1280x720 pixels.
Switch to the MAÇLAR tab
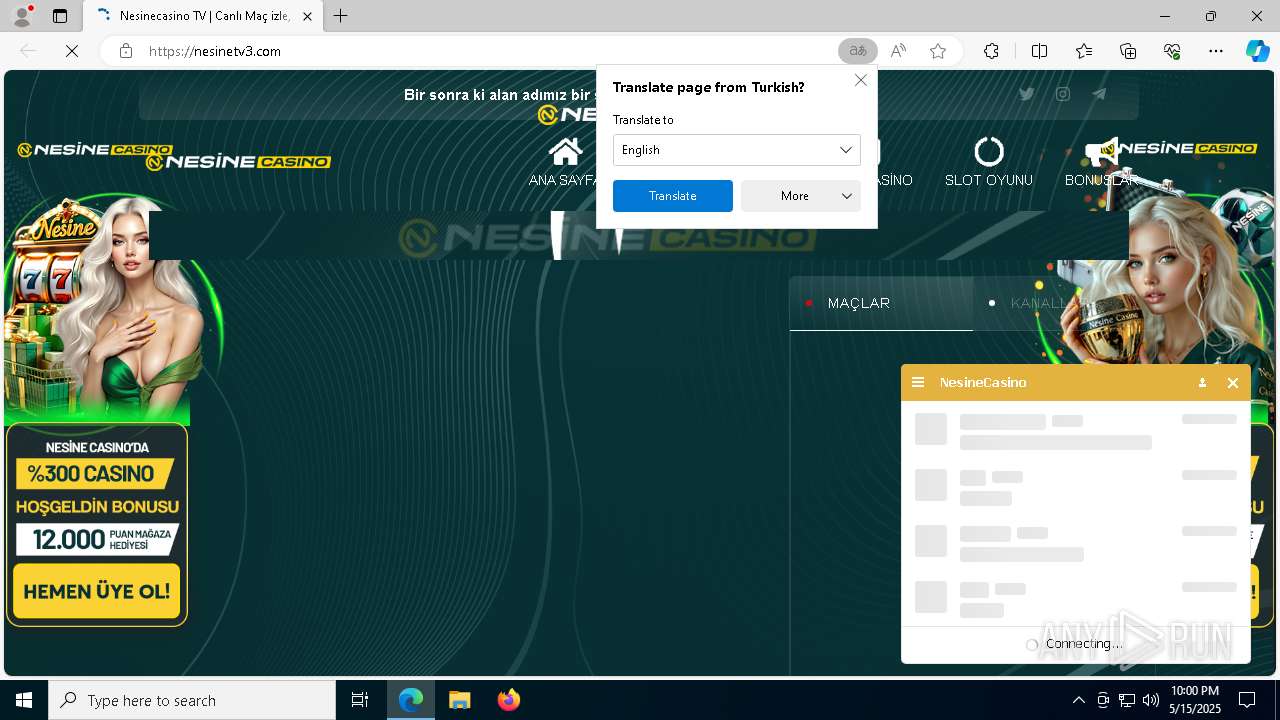pyautogui.click(x=881, y=303)
